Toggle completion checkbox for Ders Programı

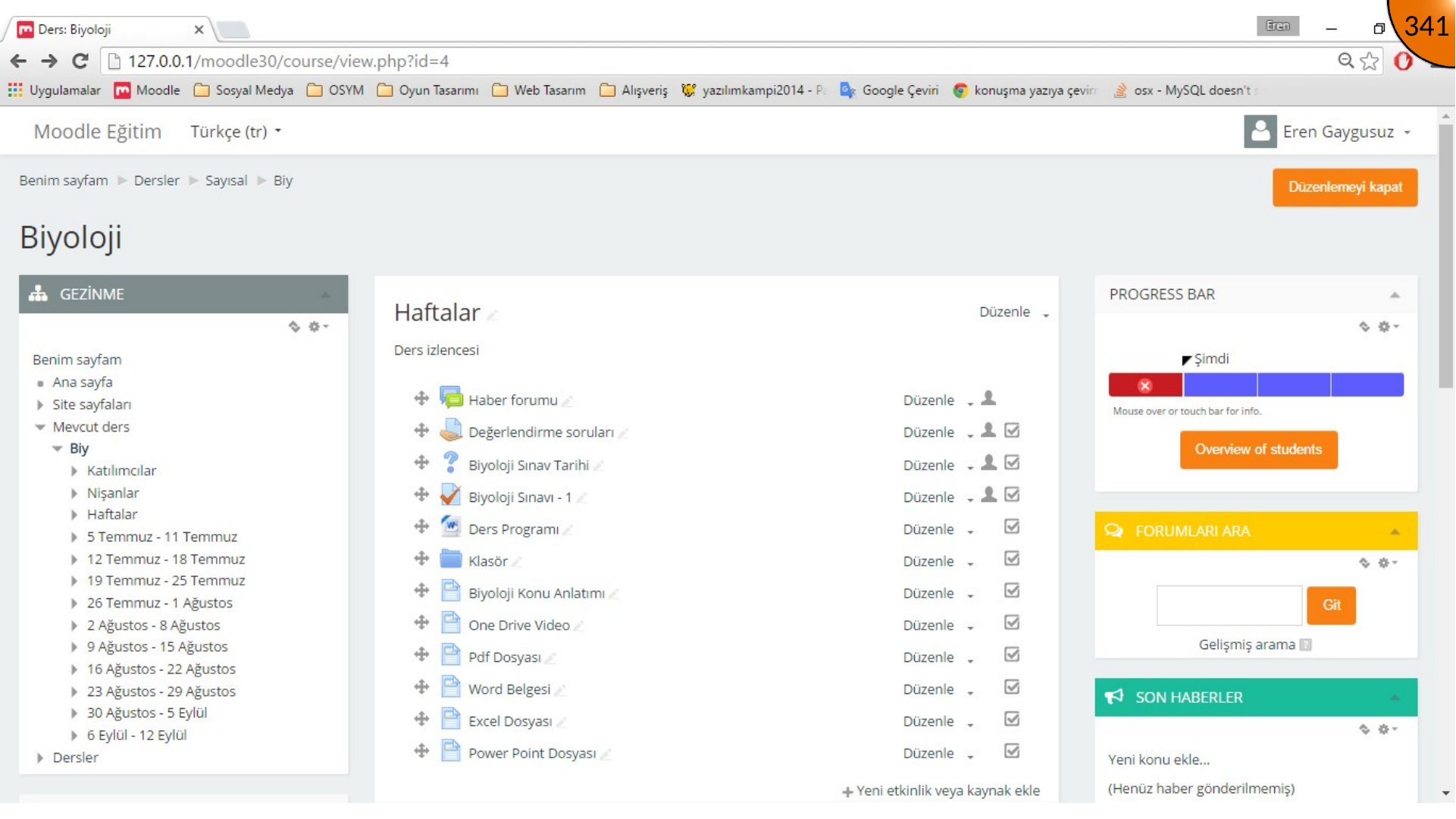[x=1012, y=526]
